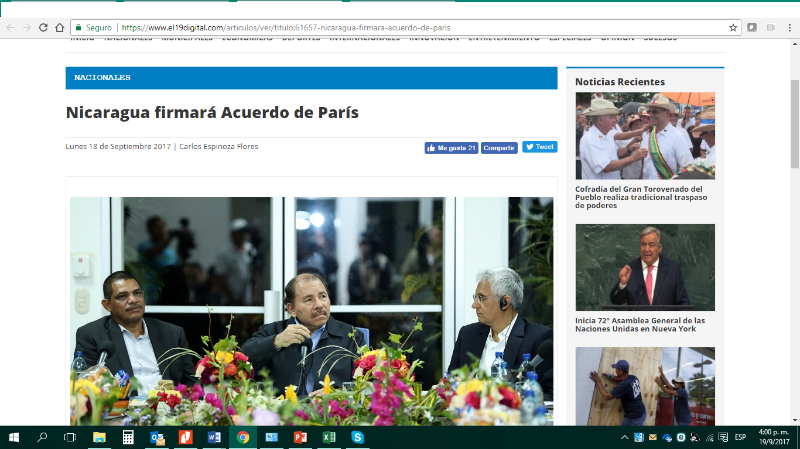This screenshot has height=449, width=800.
Task: Open Task View on the taskbar
Action: point(70,437)
